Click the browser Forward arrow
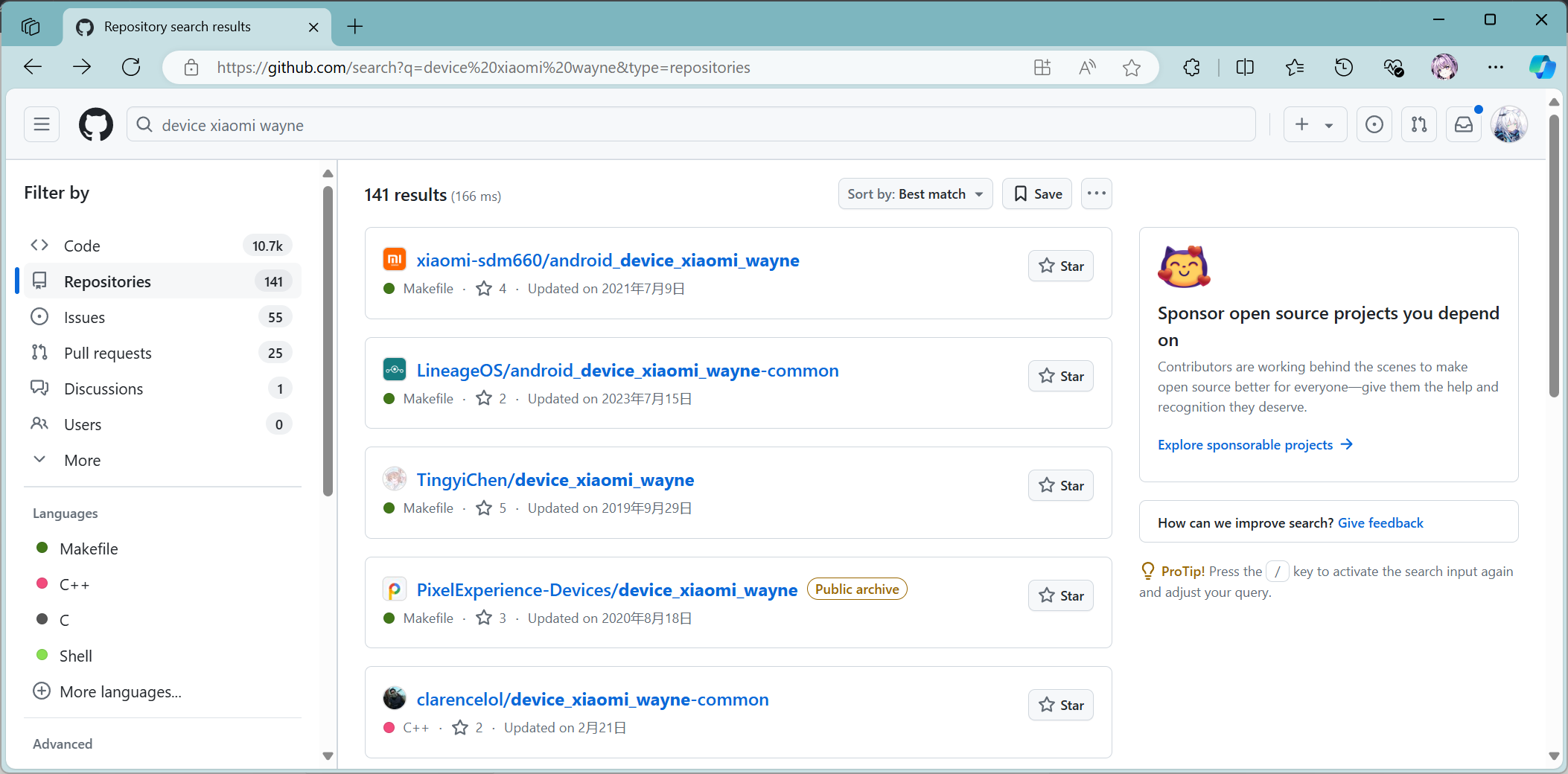This screenshot has width=1568, height=774. [x=82, y=67]
